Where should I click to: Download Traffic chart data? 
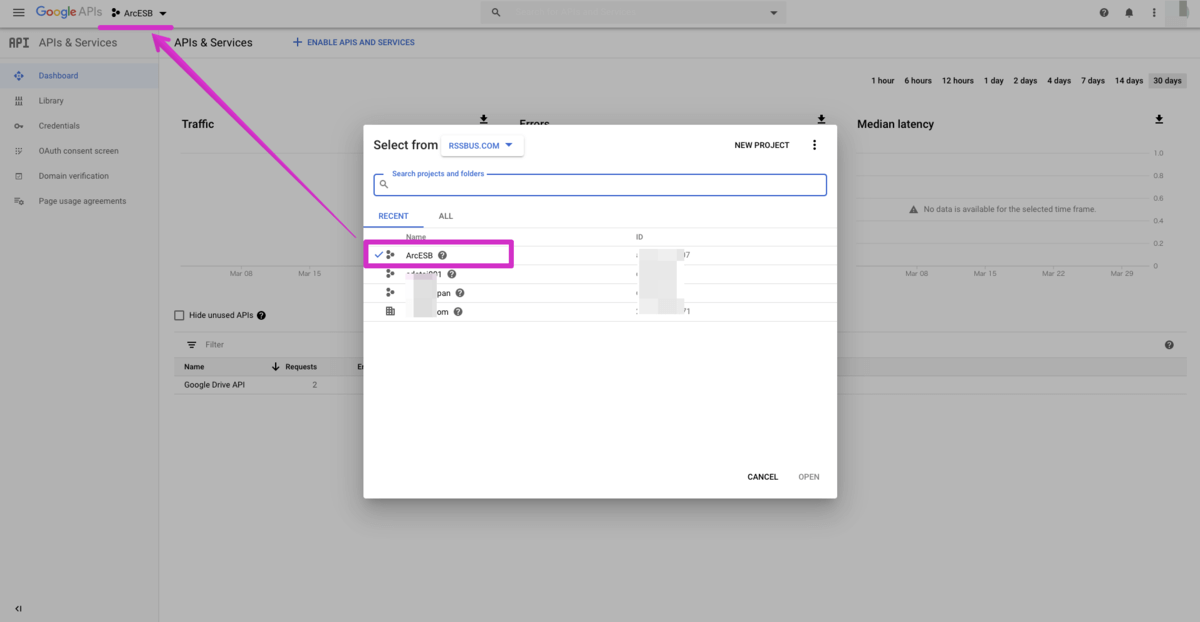tap(484, 120)
